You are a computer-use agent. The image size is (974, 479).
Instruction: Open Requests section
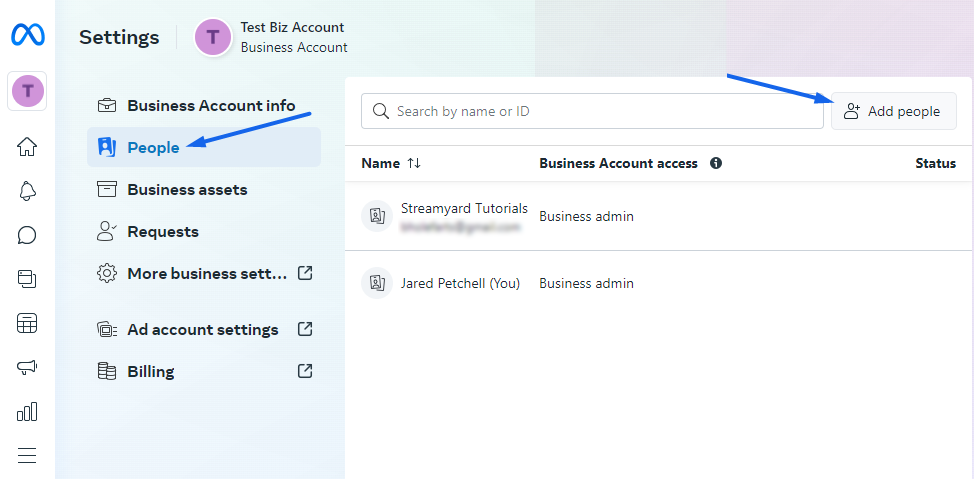(x=204, y=231)
